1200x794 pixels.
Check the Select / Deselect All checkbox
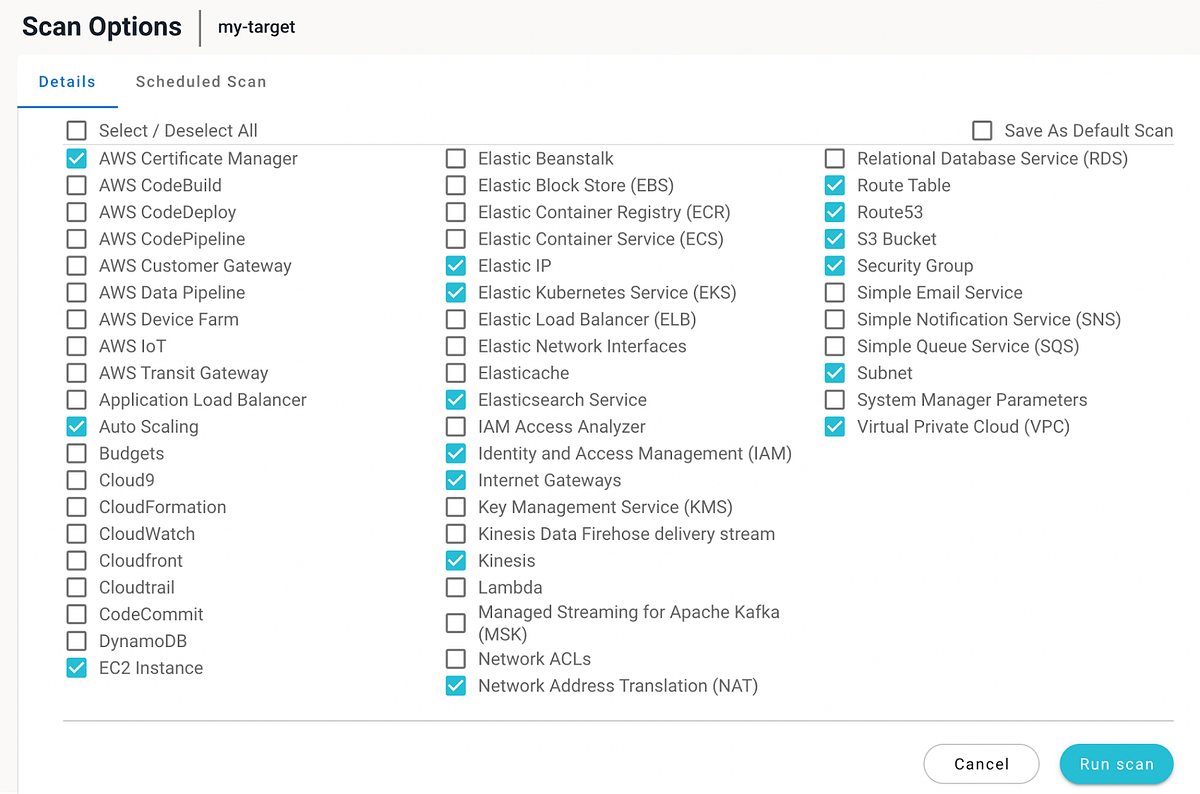76,130
